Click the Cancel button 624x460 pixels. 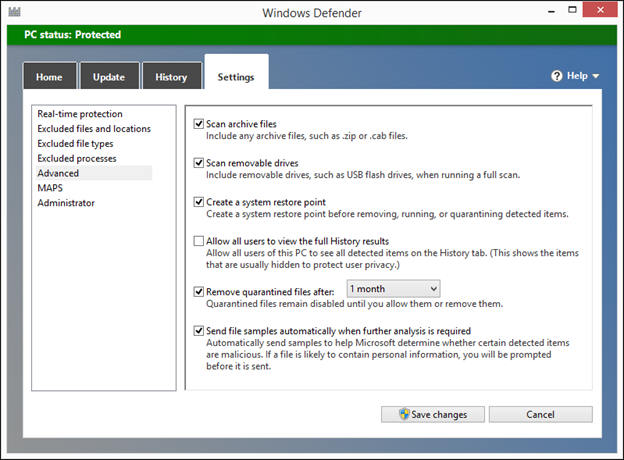(540, 414)
